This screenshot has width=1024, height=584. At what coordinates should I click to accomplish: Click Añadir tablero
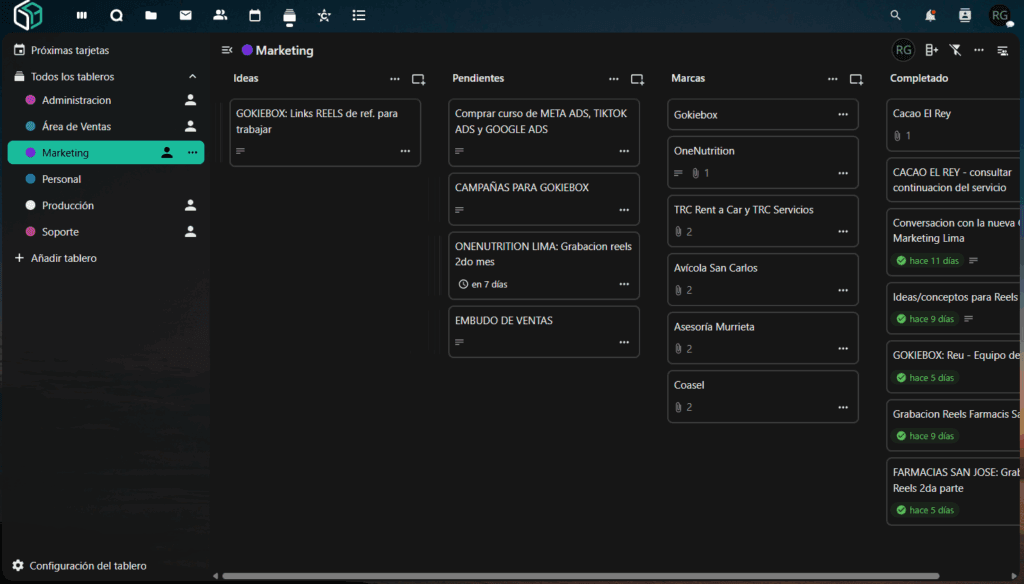point(63,258)
